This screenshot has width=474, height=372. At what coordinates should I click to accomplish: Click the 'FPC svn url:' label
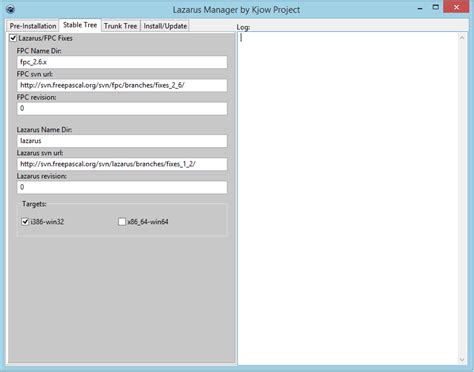click(x=35, y=74)
